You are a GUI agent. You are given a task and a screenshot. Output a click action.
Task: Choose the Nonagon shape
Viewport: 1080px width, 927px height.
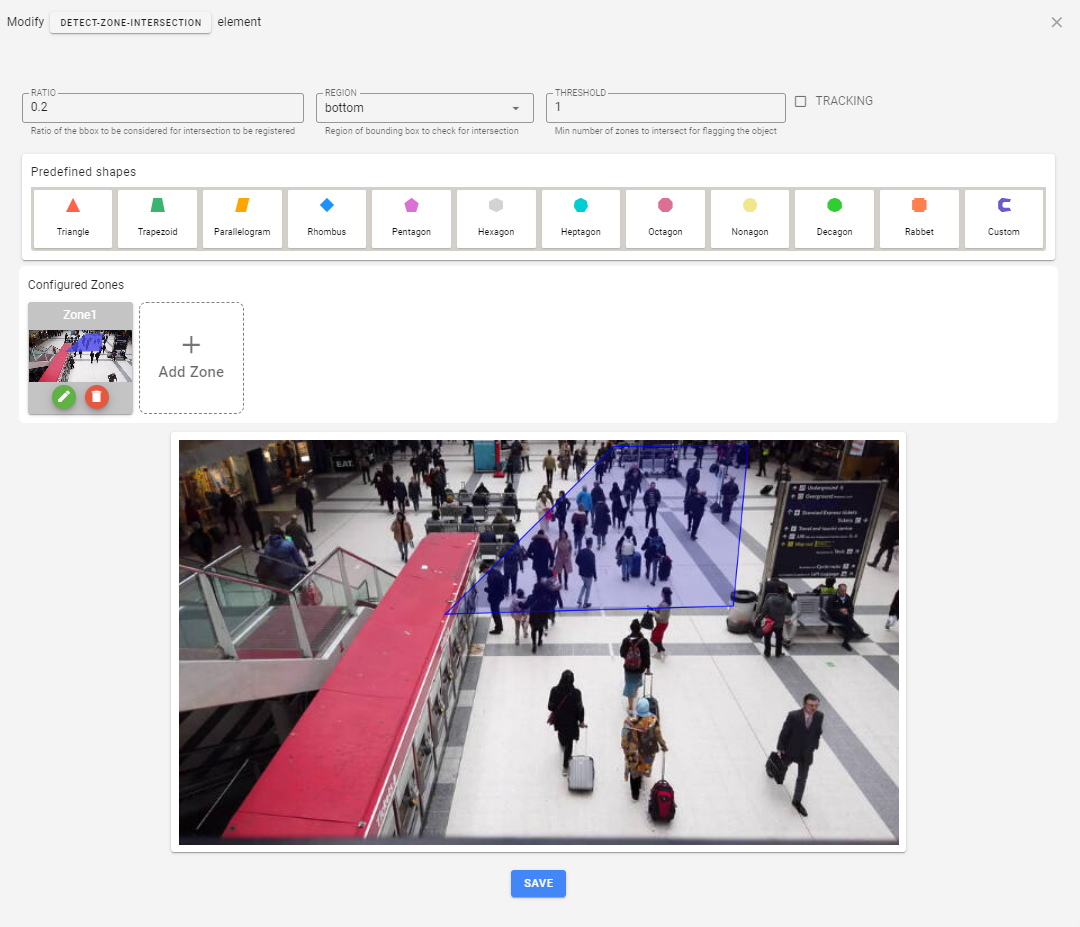click(750, 218)
